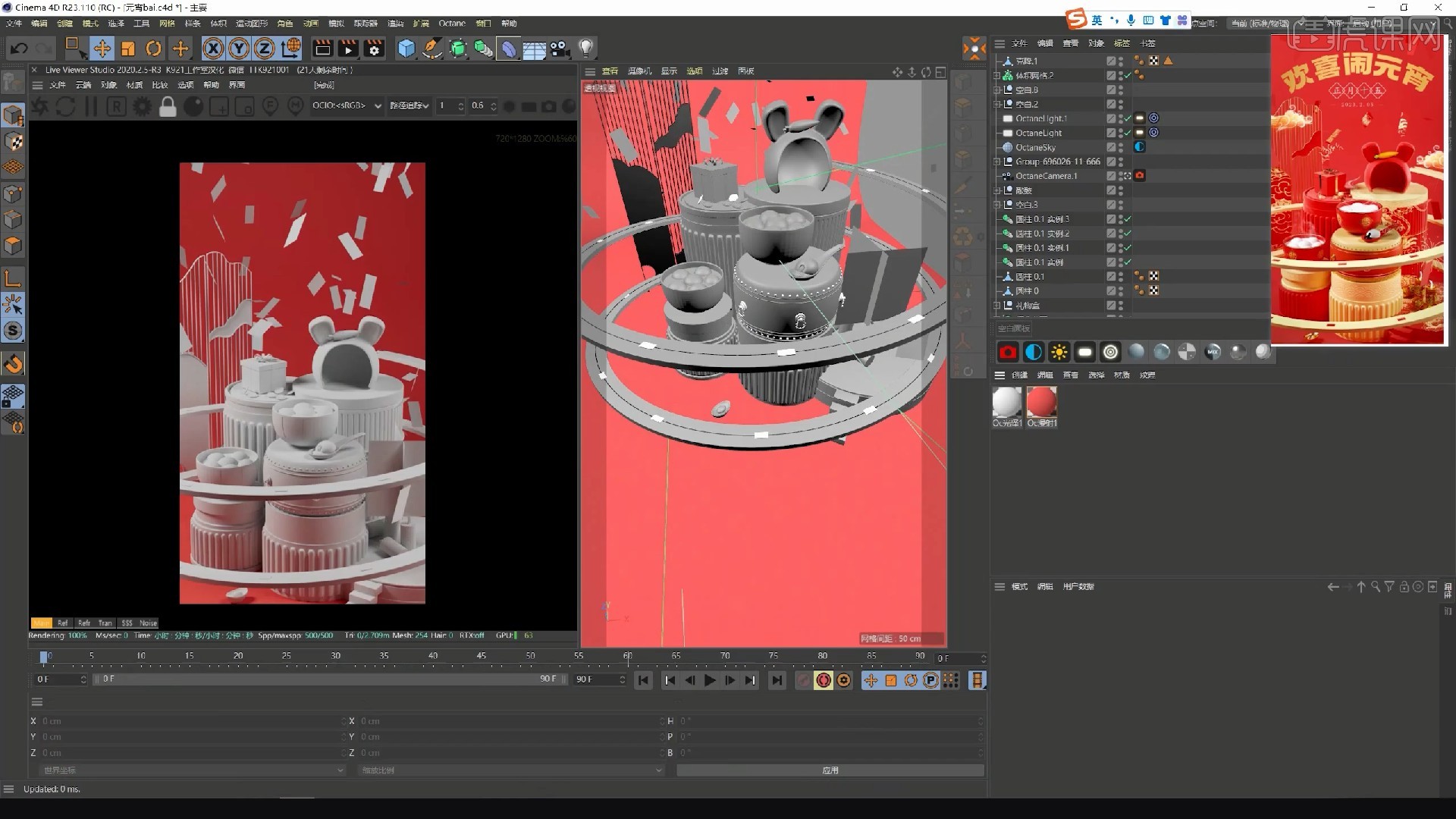Screen dimensions: 1456x819
Task: Toggle the X axis lock
Action: click(x=213, y=49)
